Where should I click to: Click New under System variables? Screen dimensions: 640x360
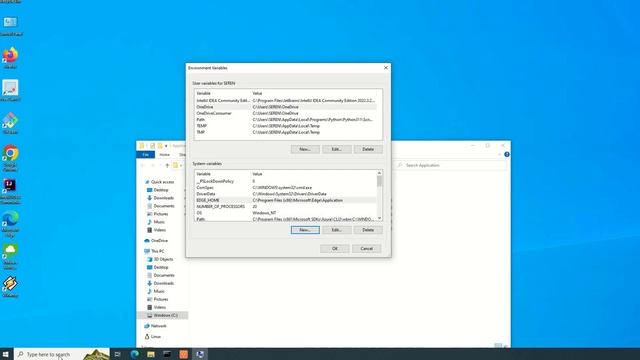(x=305, y=230)
